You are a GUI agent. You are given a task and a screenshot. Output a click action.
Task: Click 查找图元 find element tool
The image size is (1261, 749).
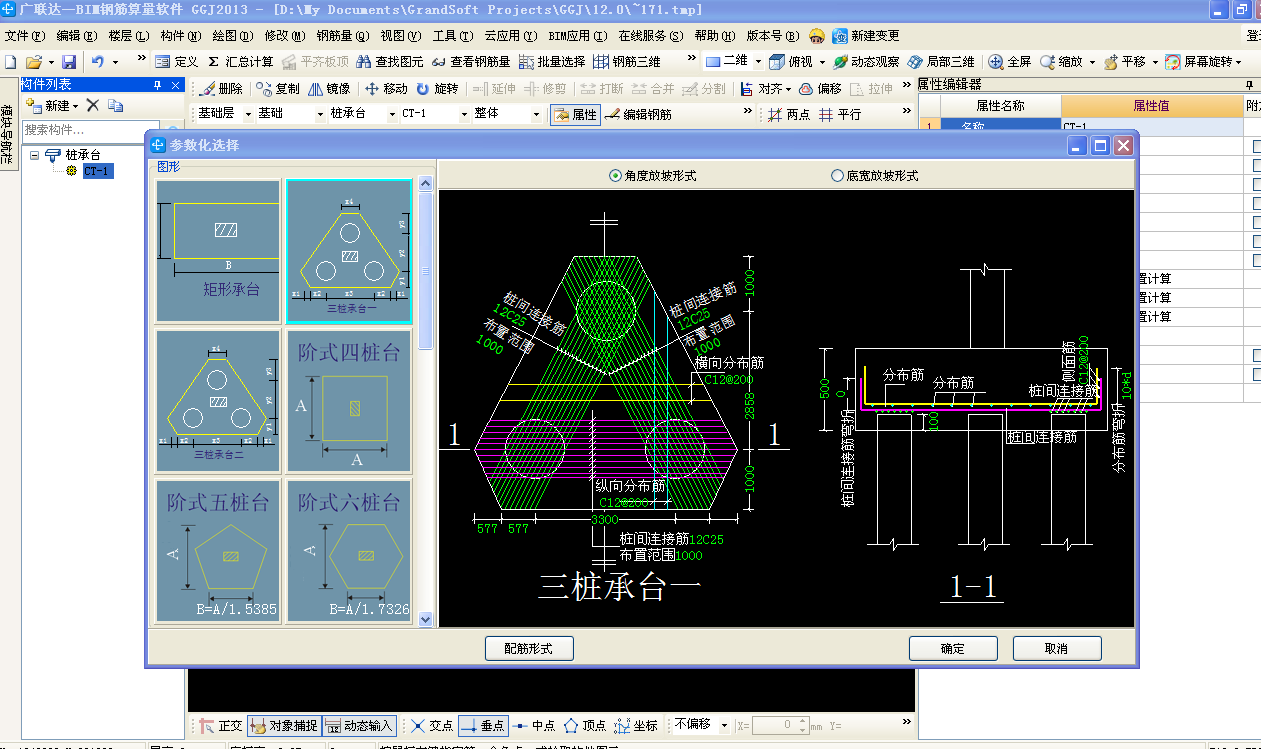tap(390, 62)
